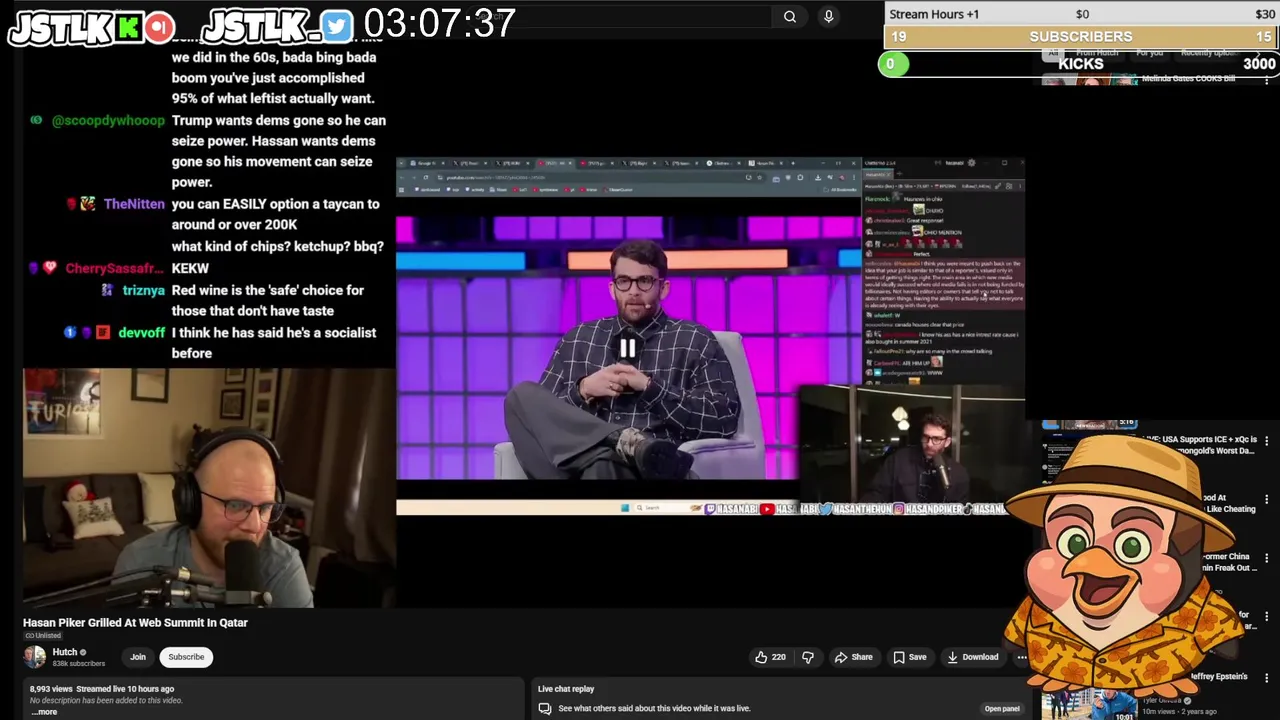Screen dimensions: 1280x720
Task: Open menu for 'Like Cheating' suggested video
Action: (1267, 498)
